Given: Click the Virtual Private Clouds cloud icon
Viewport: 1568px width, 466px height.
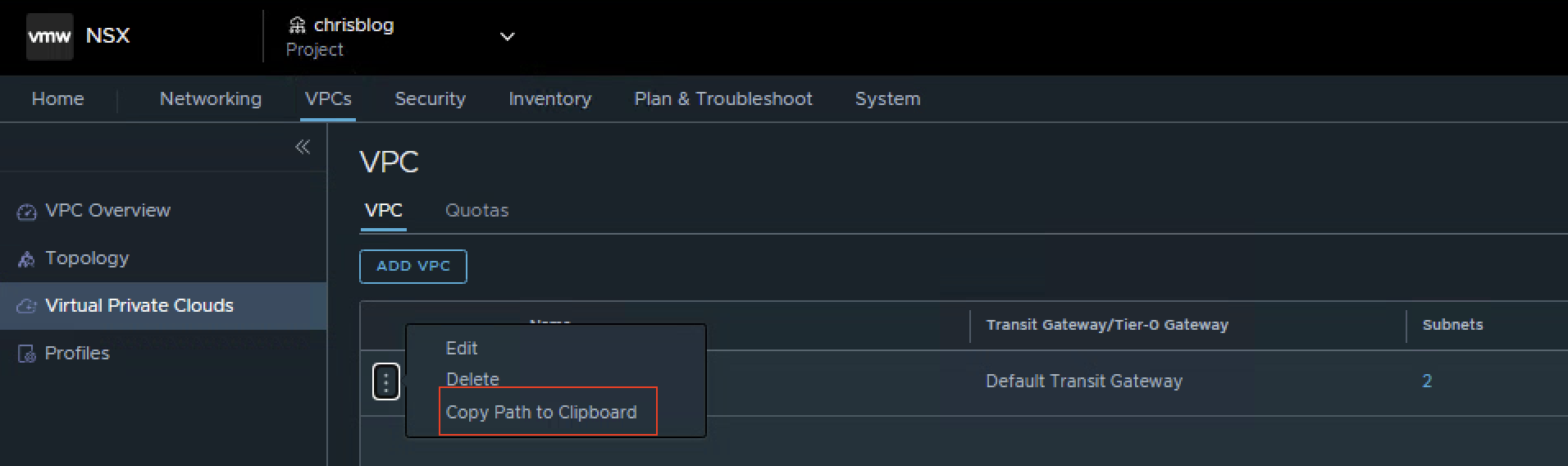Looking at the screenshot, I should click(x=26, y=306).
